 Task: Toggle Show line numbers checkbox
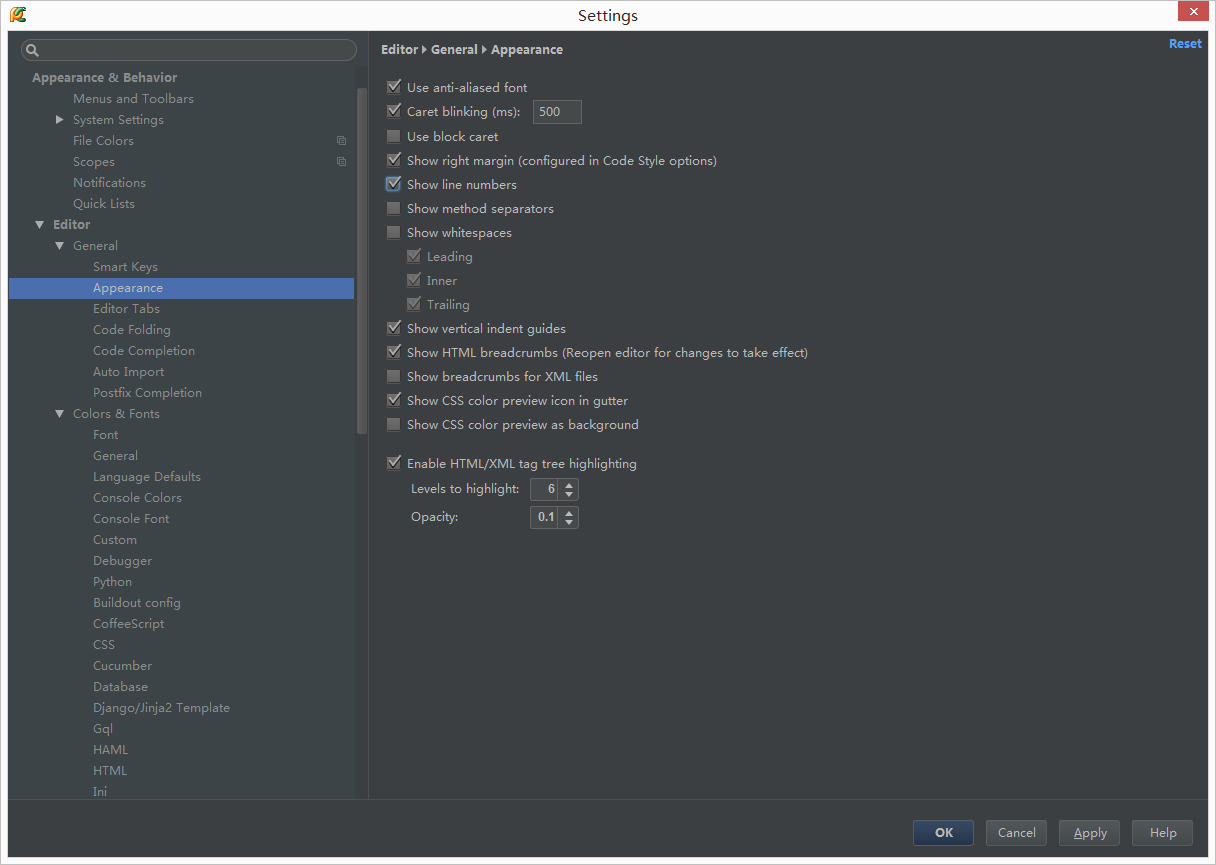tap(394, 184)
